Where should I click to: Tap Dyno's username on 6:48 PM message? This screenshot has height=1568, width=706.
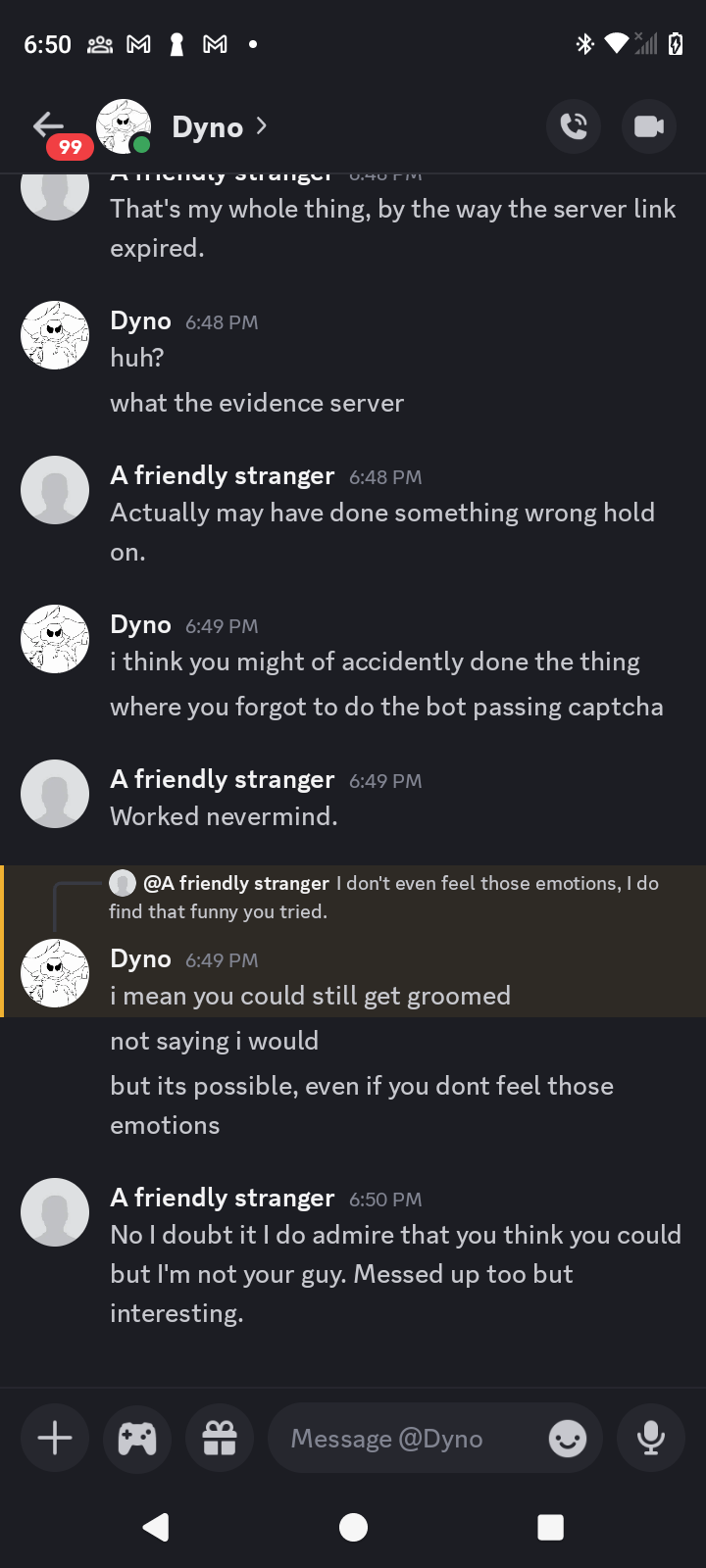tap(140, 321)
